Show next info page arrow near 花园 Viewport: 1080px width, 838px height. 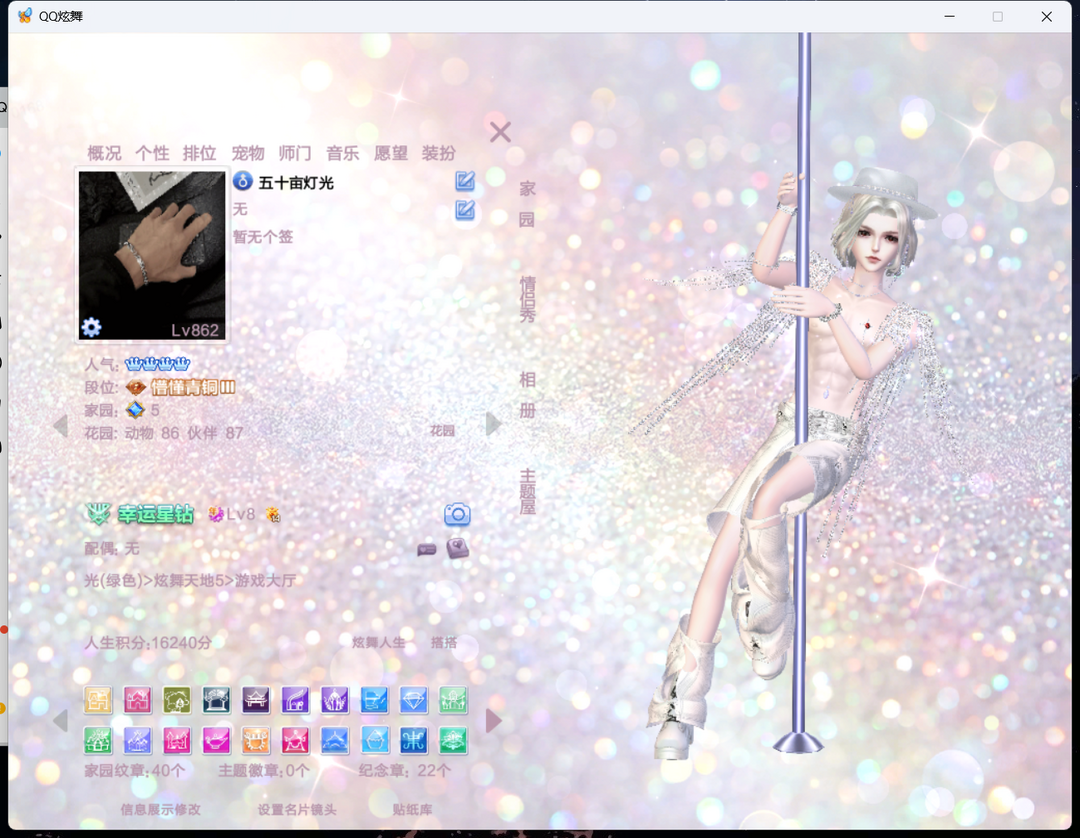point(493,423)
